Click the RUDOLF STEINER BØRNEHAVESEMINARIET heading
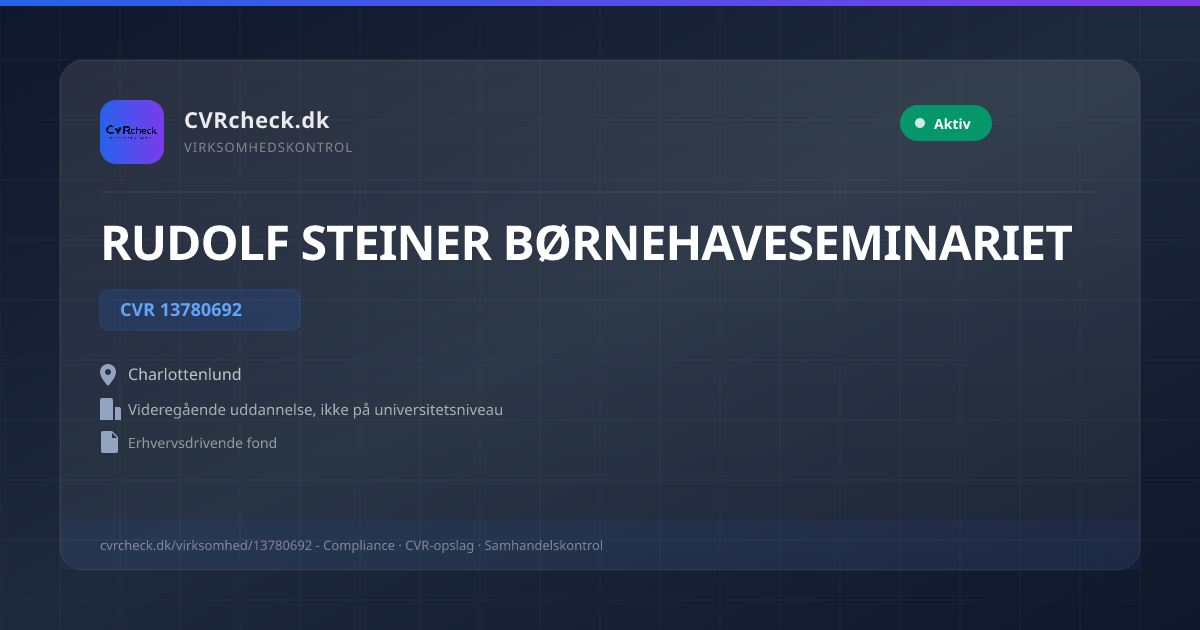 click(586, 244)
